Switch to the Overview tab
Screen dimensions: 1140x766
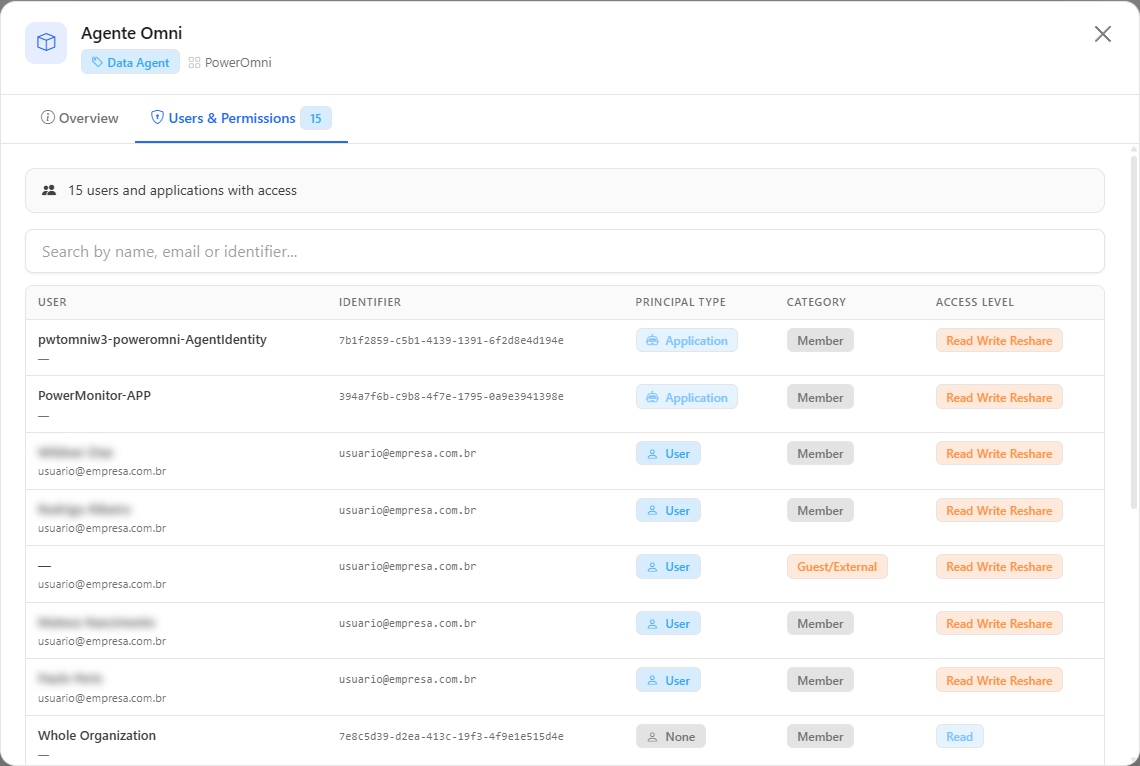[79, 118]
